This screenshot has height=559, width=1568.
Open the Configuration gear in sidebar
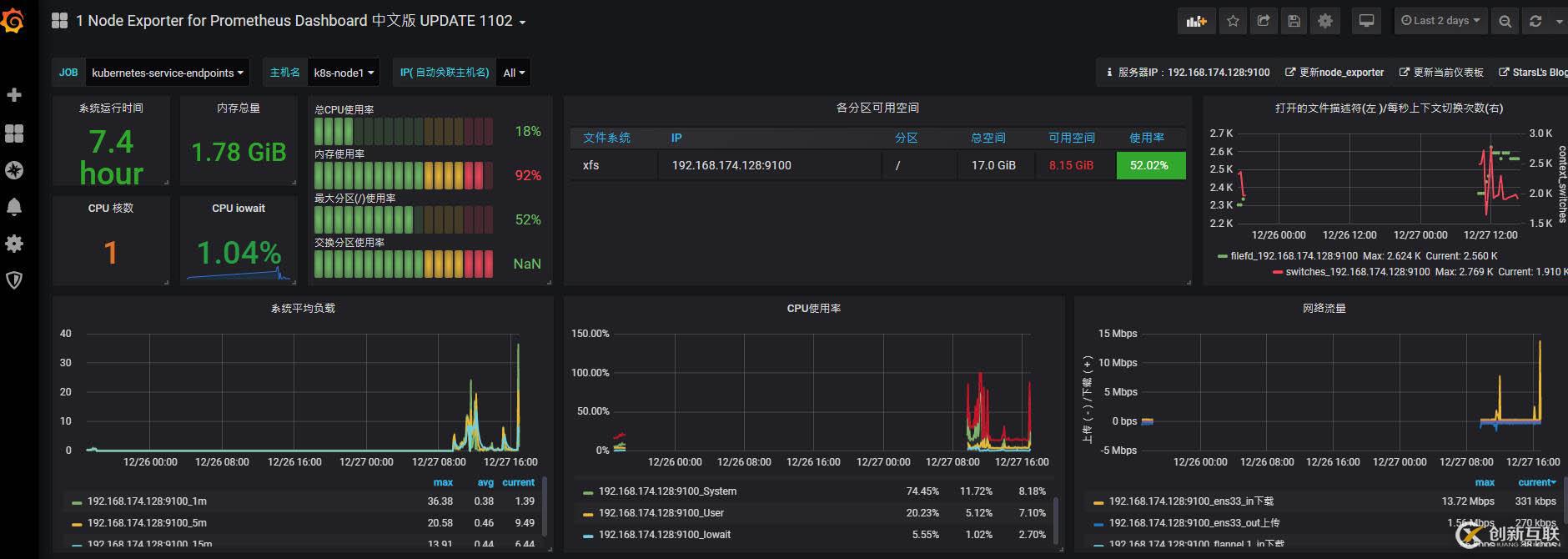pos(14,244)
